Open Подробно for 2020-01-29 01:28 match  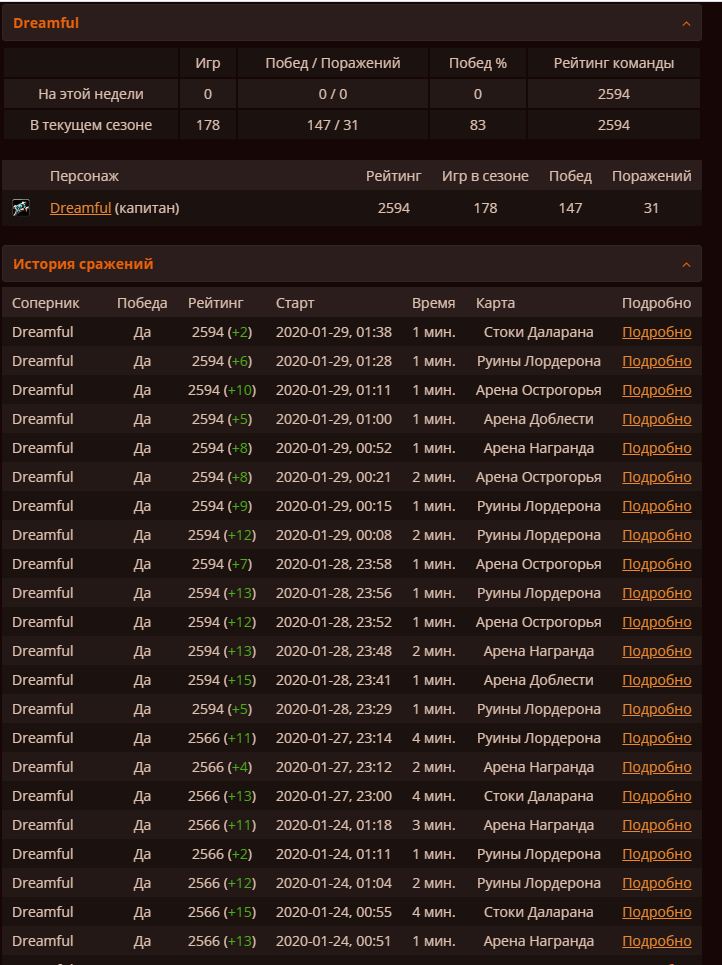[x=656, y=361]
